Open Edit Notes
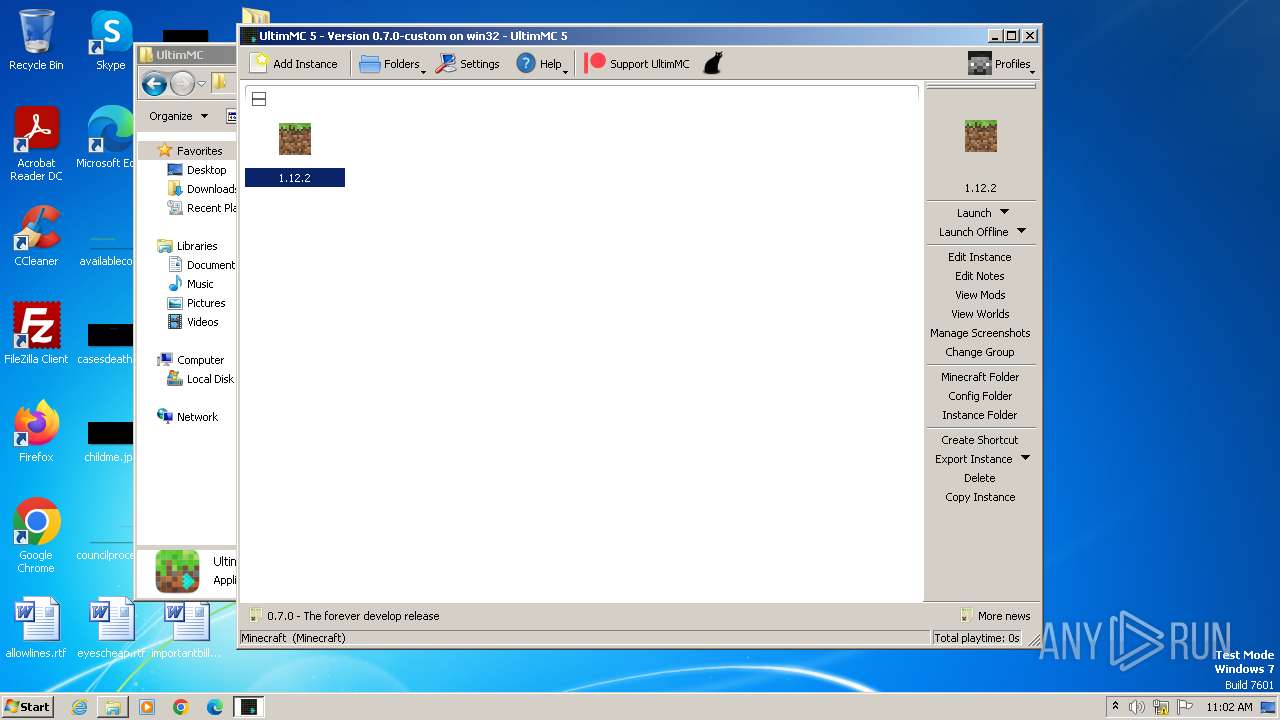The width and height of the screenshot is (1280, 720). tap(980, 276)
